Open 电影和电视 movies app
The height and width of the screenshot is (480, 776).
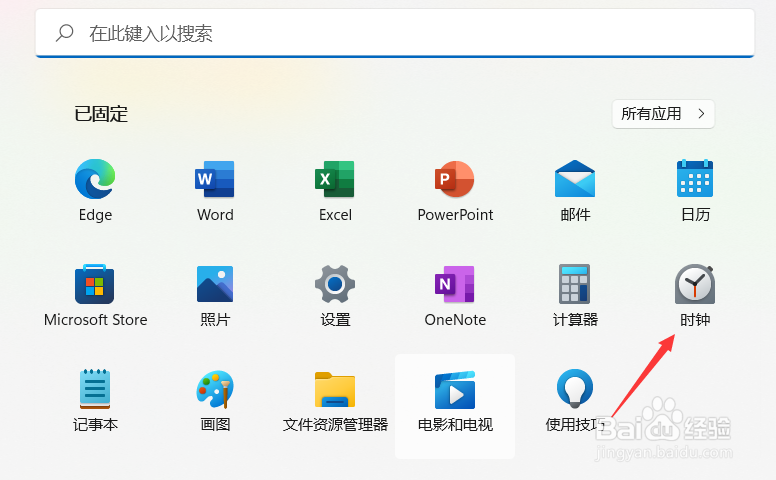pyautogui.click(x=455, y=390)
